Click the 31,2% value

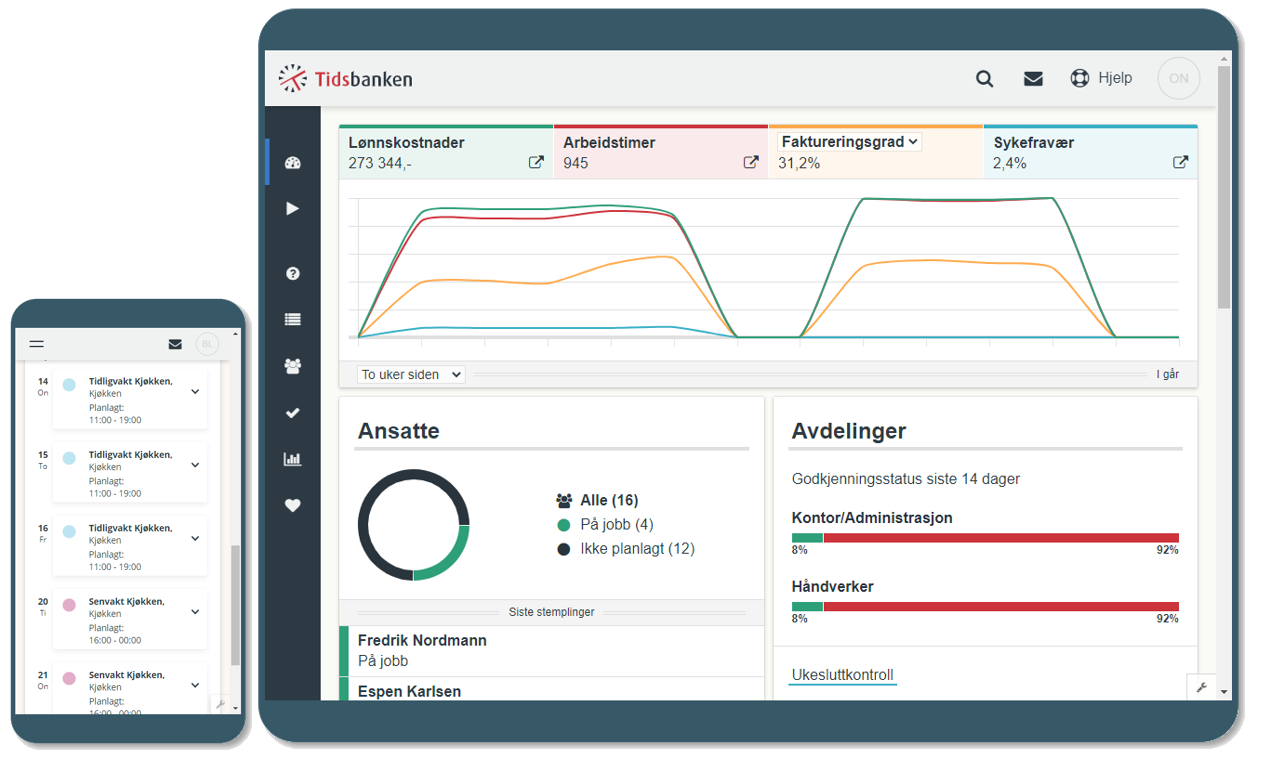(799, 163)
